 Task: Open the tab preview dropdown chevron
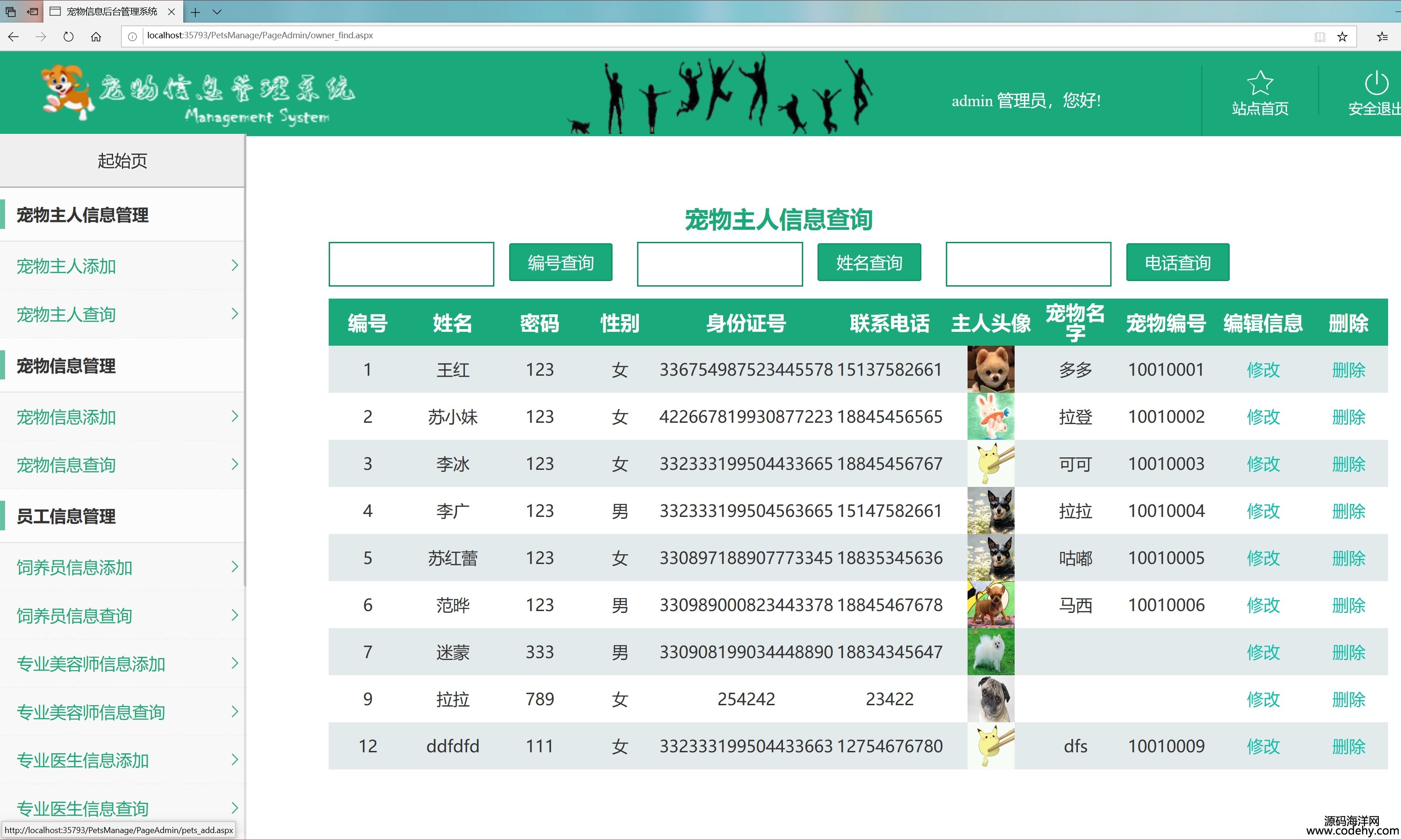(x=217, y=12)
